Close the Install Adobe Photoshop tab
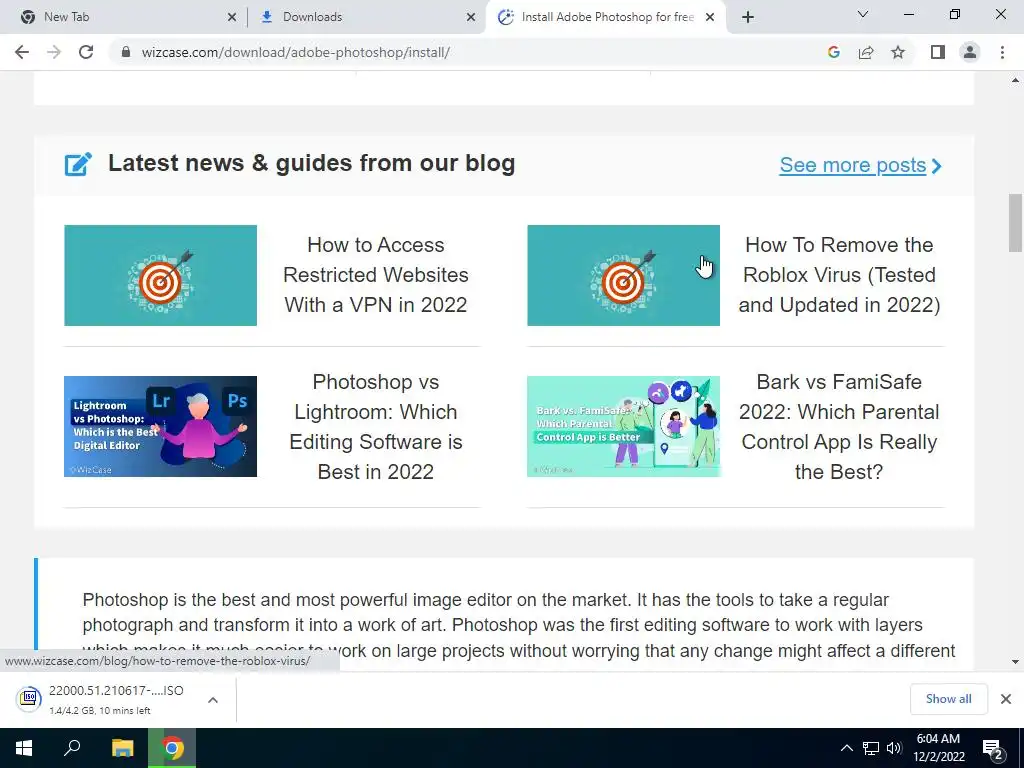Image resolution: width=1024 pixels, height=768 pixels. click(x=710, y=17)
